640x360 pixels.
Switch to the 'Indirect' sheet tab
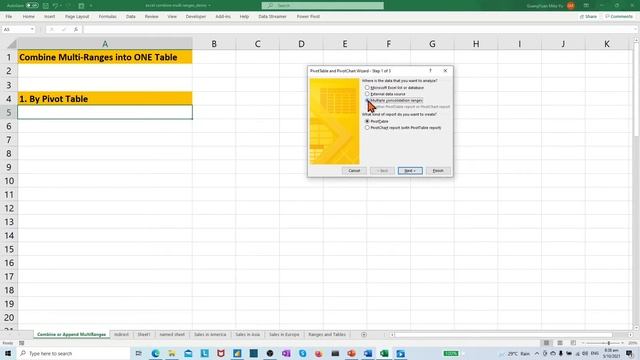pos(121,334)
